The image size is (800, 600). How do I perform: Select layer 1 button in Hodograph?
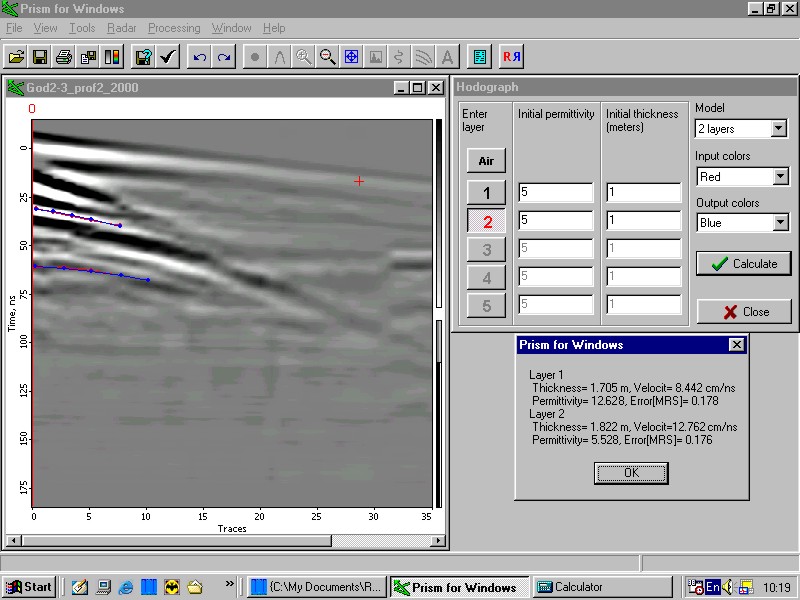point(486,193)
